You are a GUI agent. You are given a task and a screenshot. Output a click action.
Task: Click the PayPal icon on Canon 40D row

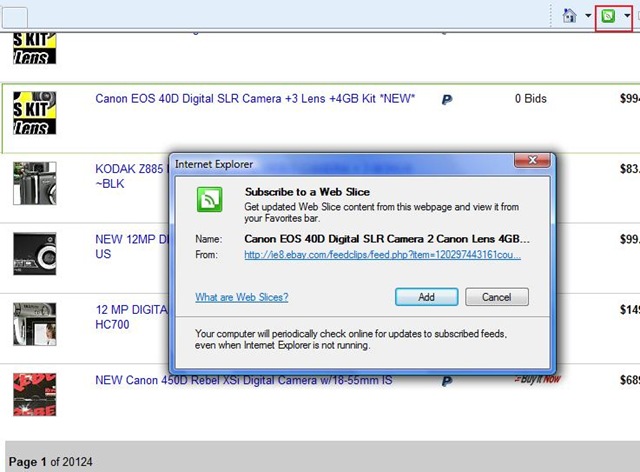(x=447, y=99)
